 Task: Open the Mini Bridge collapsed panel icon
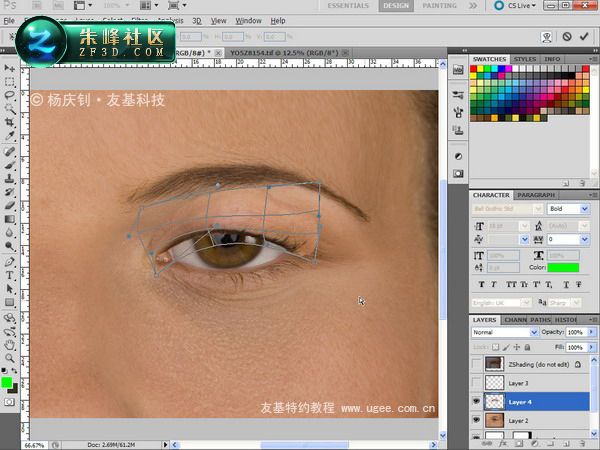(x=458, y=70)
